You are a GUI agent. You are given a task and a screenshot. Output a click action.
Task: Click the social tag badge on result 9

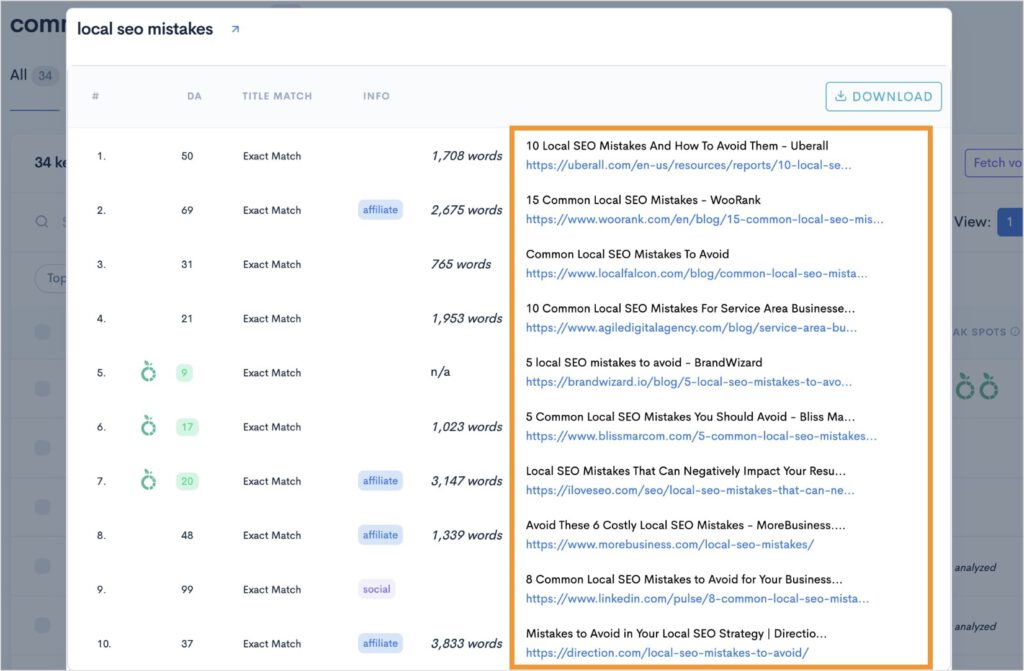coord(377,589)
